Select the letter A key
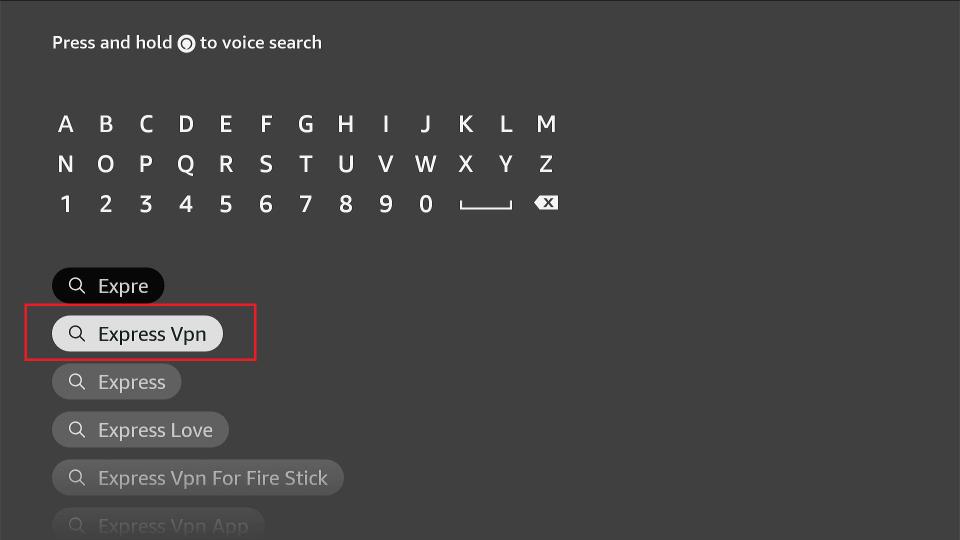 click(66, 124)
